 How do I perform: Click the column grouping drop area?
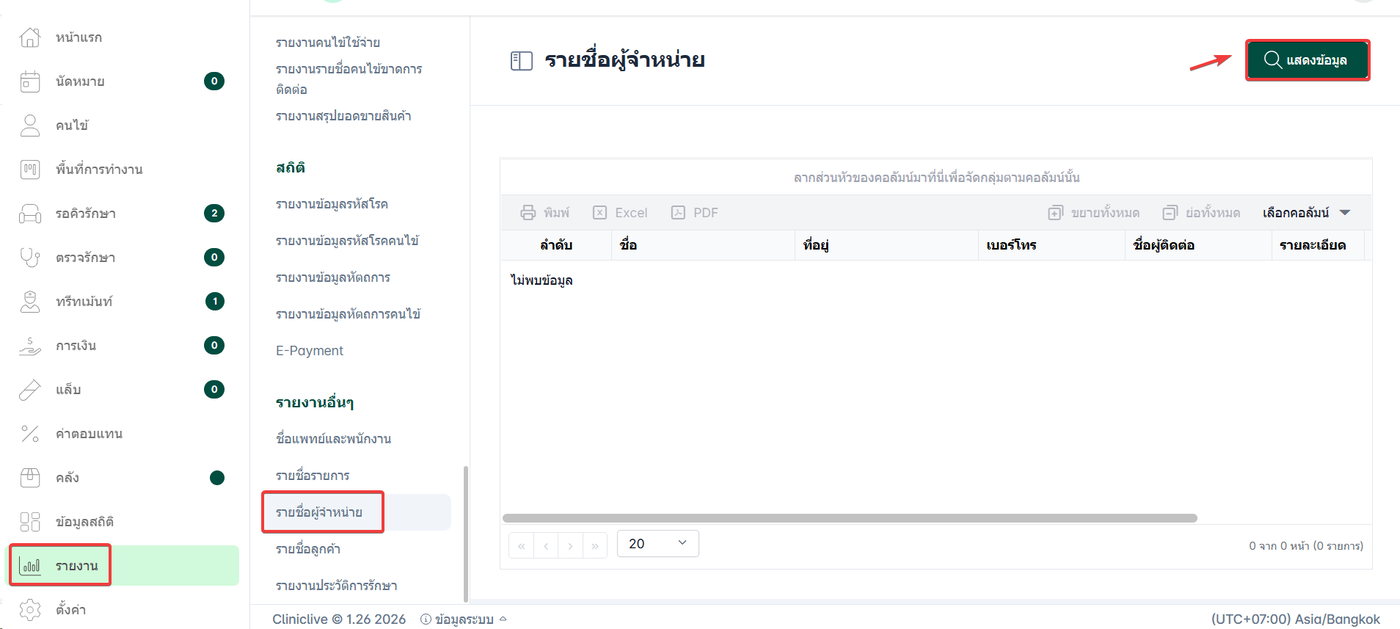pos(936,177)
